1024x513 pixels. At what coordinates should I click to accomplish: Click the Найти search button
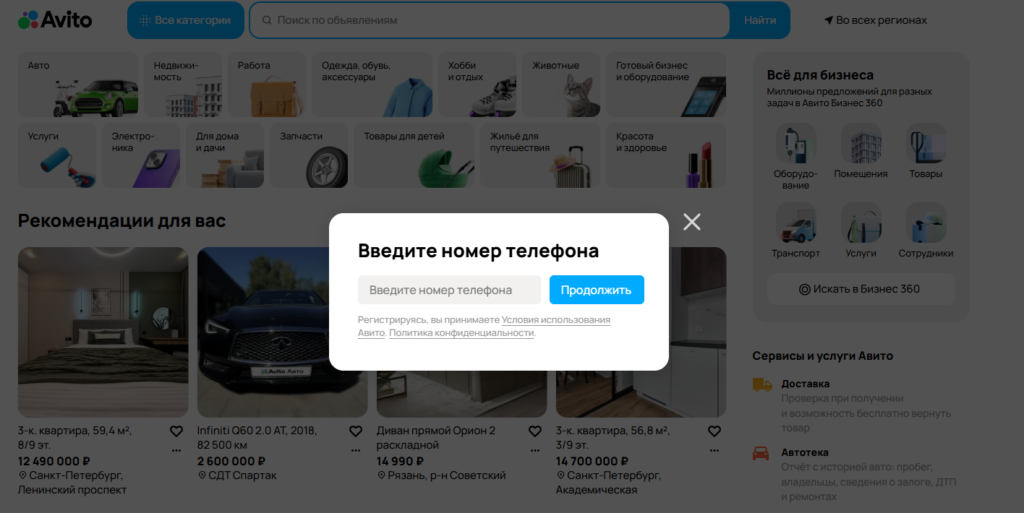[x=760, y=20]
